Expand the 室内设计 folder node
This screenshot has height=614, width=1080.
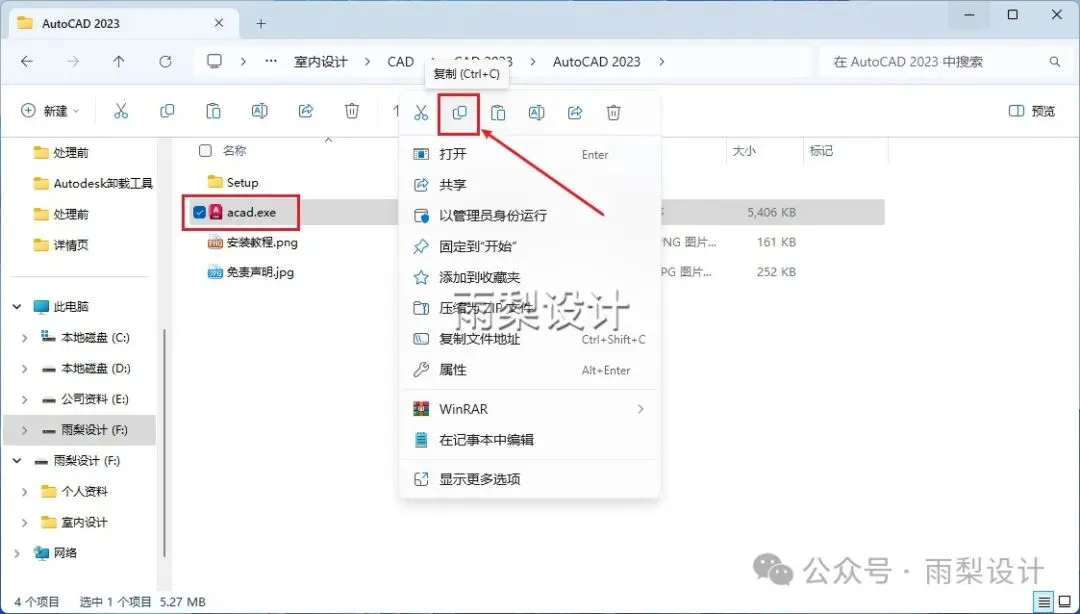tap(25, 522)
